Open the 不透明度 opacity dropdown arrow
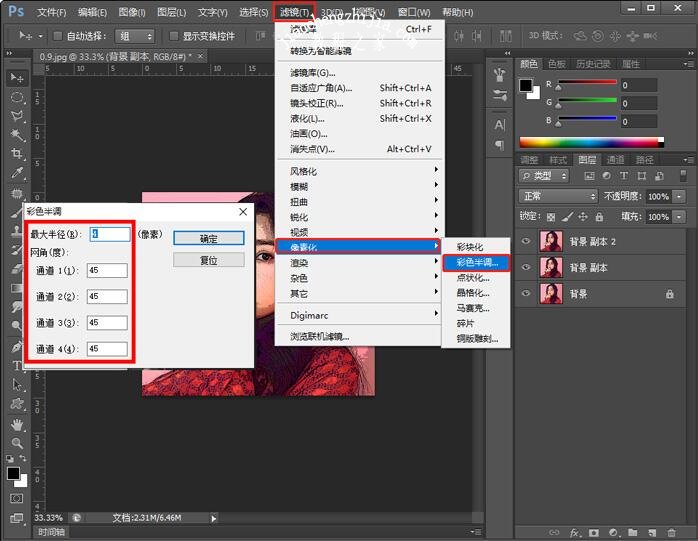698x541 pixels. tap(679, 197)
